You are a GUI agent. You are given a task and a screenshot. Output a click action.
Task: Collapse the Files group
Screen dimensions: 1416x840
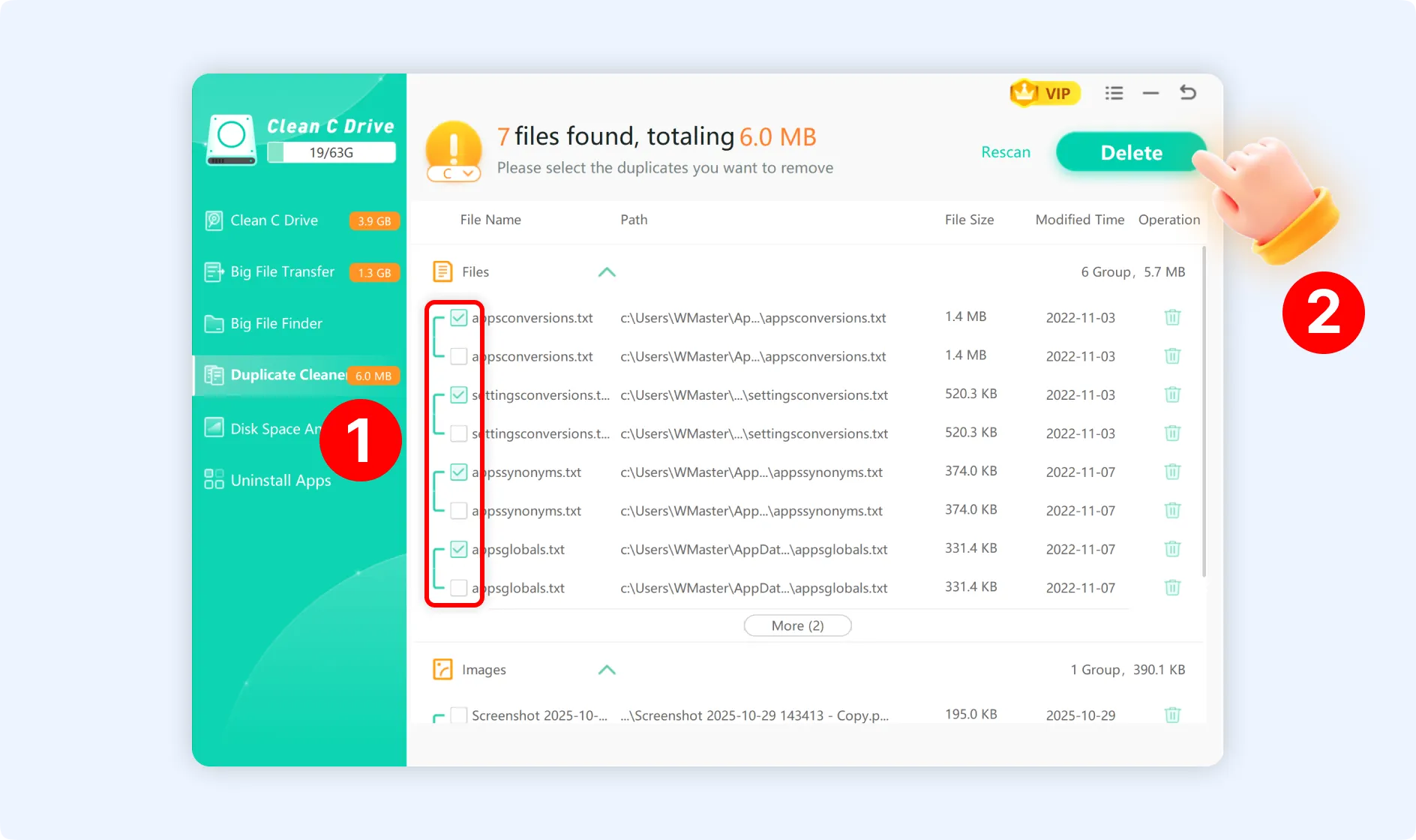[607, 272]
